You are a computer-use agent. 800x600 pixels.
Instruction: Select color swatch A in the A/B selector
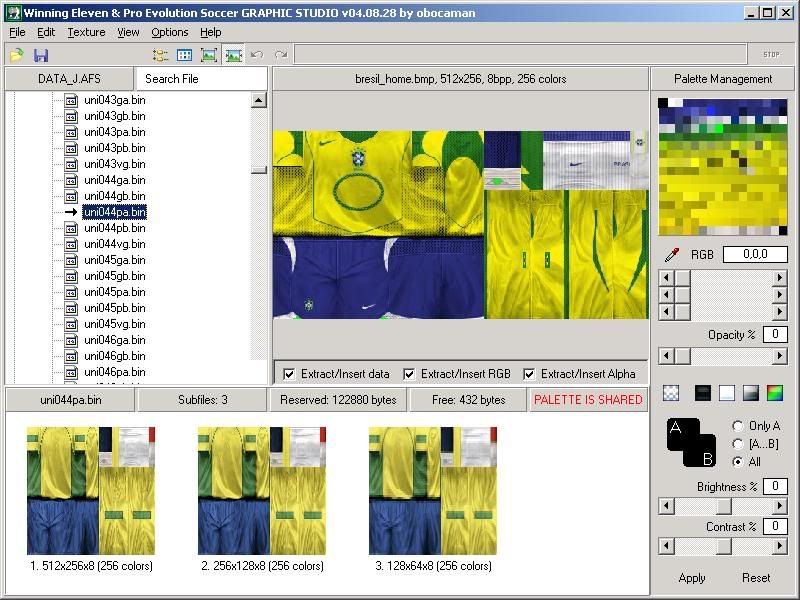681,432
